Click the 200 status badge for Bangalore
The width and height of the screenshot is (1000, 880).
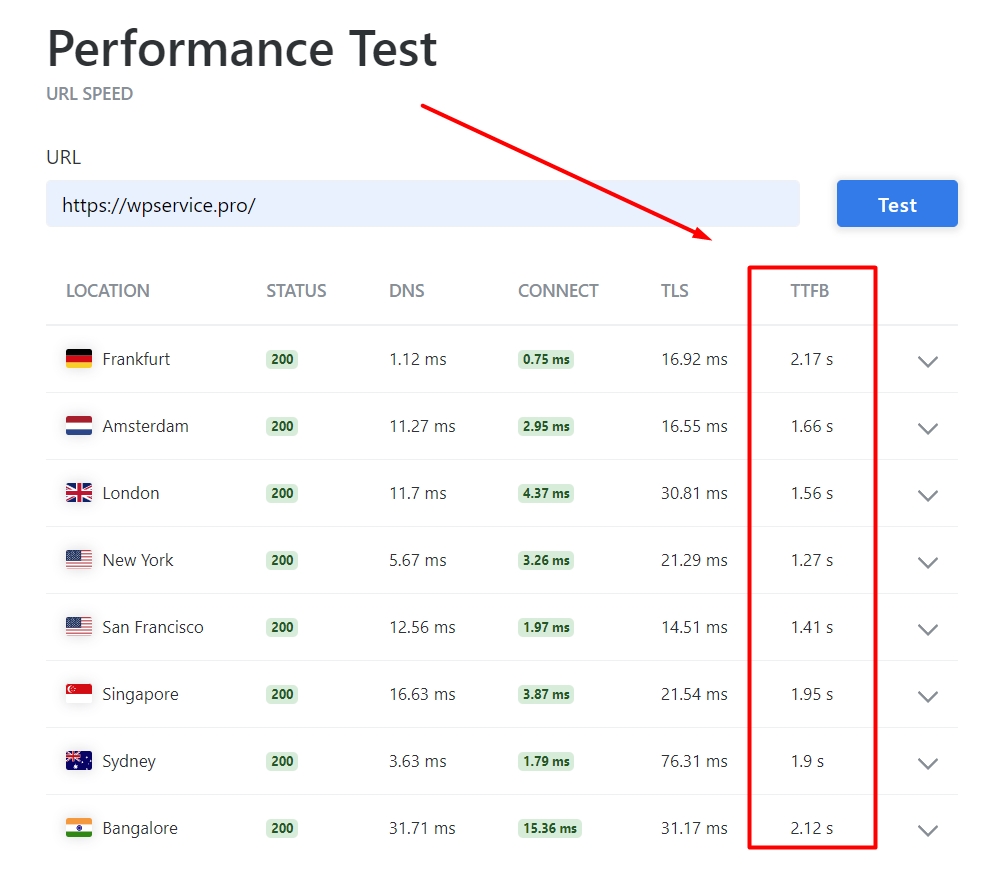tap(282, 828)
